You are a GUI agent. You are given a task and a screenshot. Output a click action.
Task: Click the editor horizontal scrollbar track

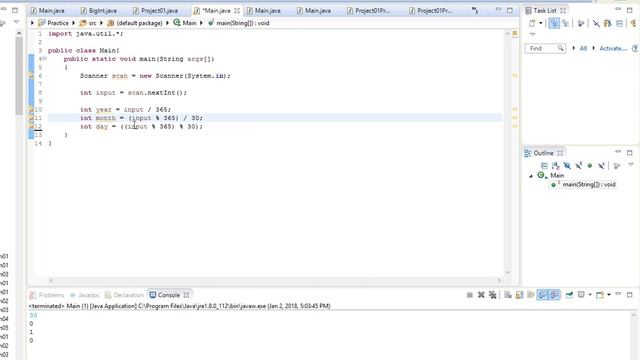(x=274, y=280)
